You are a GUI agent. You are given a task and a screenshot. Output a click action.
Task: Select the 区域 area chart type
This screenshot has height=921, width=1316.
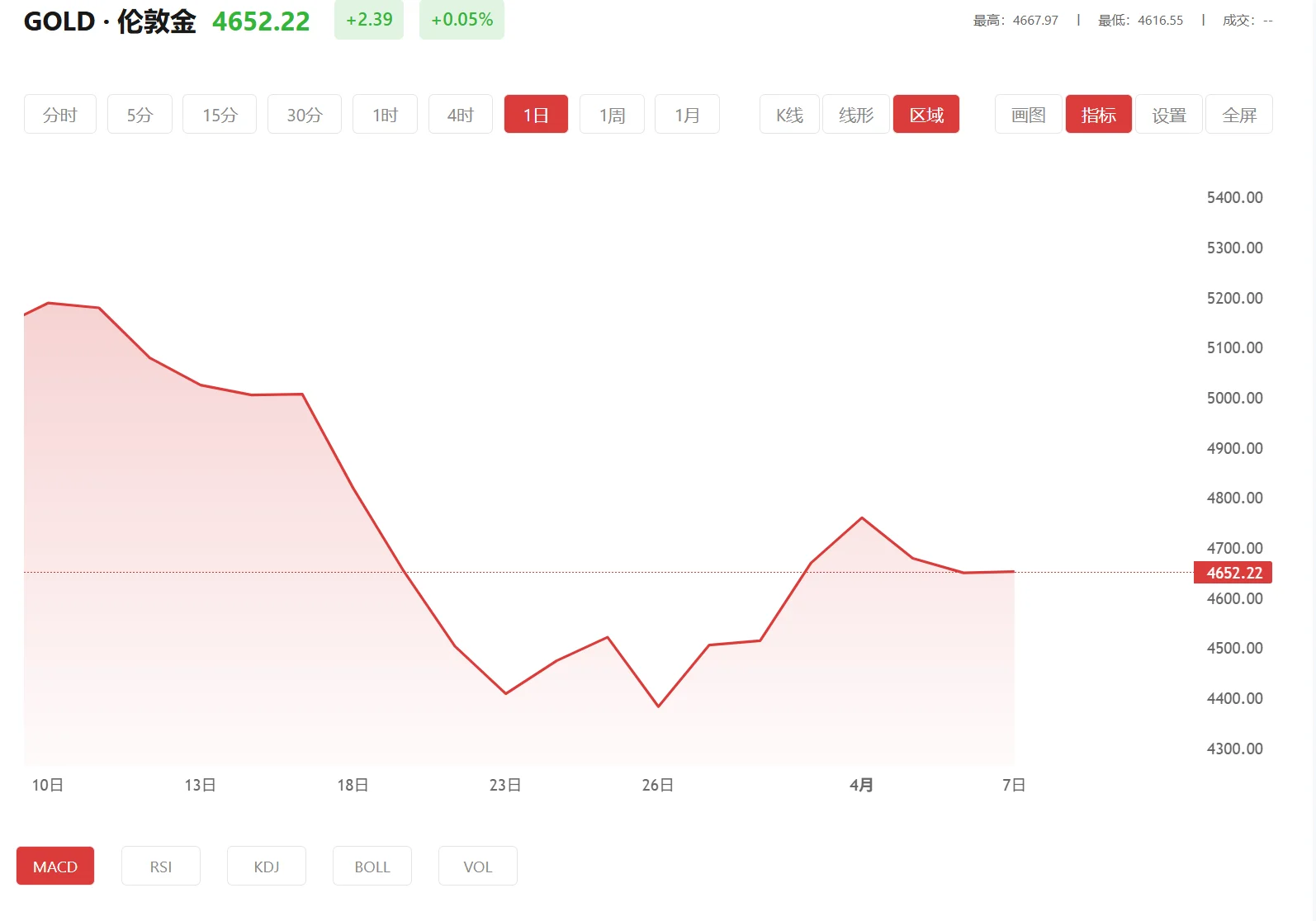coord(926,115)
